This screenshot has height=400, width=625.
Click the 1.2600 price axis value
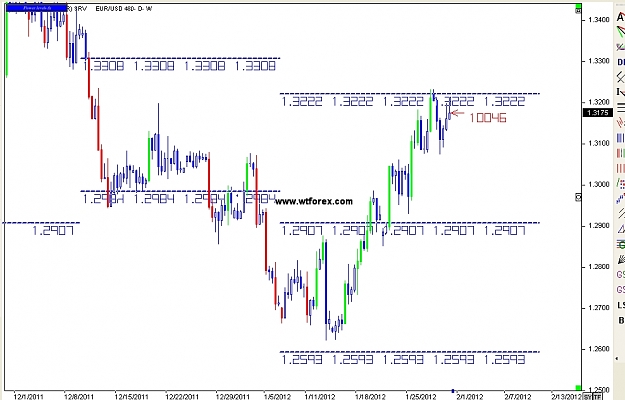pos(599,349)
